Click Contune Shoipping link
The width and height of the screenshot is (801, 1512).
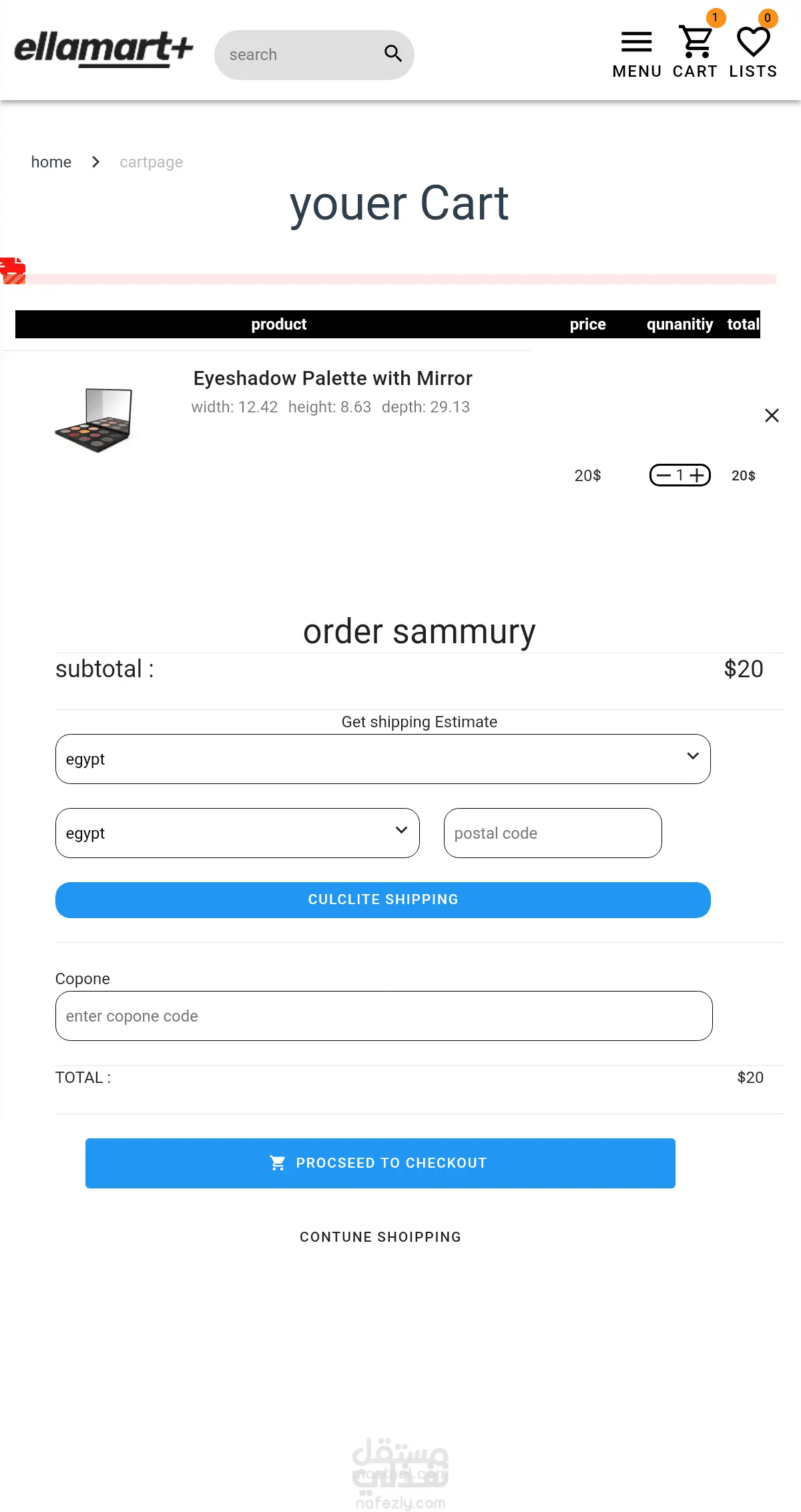[x=380, y=1237]
